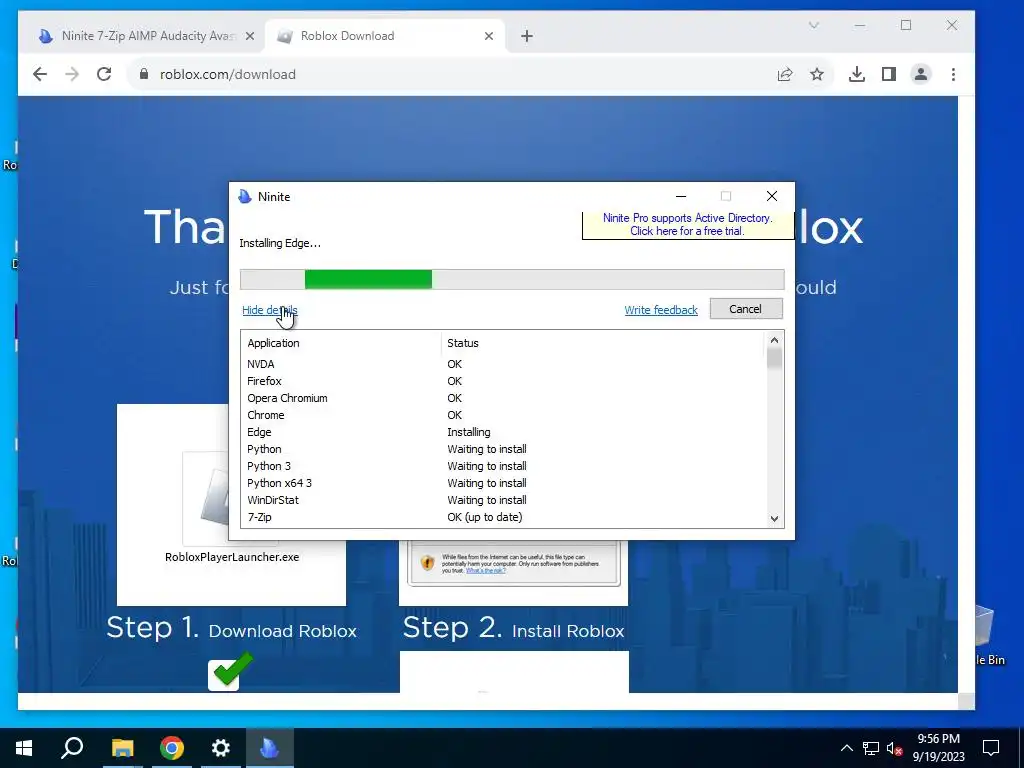Viewport: 1024px width, 768px height.
Task: Open Ninite Pro free trial banner
Action: (x=688, y=225)
